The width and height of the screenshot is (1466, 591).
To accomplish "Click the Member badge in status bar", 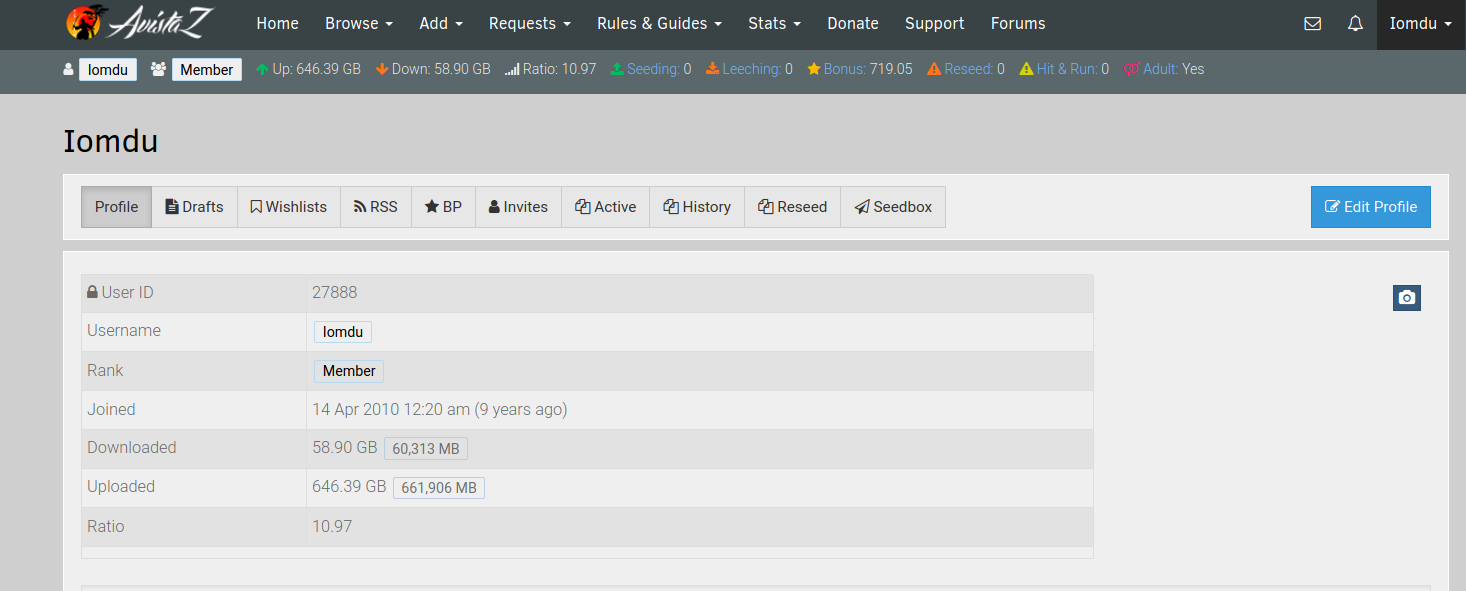I will tap(207, 70).
